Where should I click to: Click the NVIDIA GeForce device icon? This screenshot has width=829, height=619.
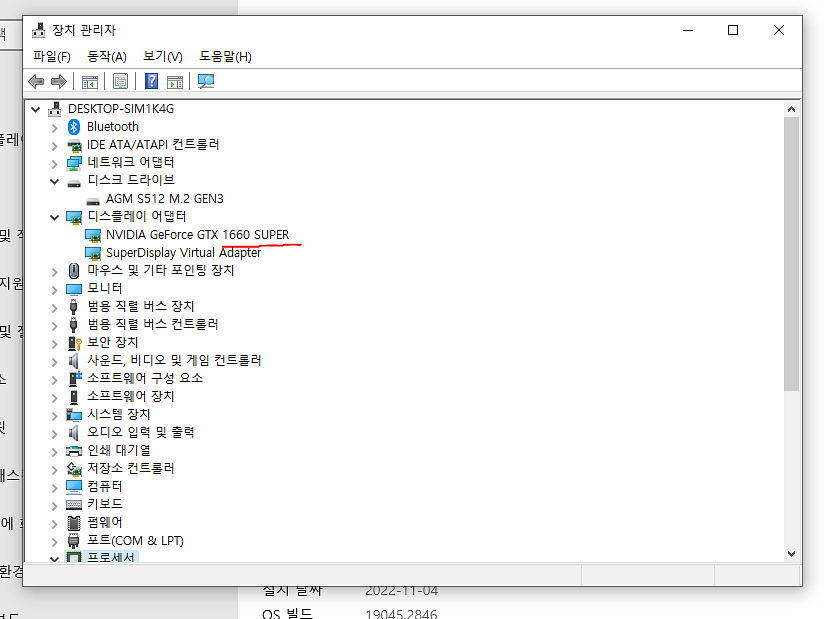pyautogui.click(x=93, y=235)
